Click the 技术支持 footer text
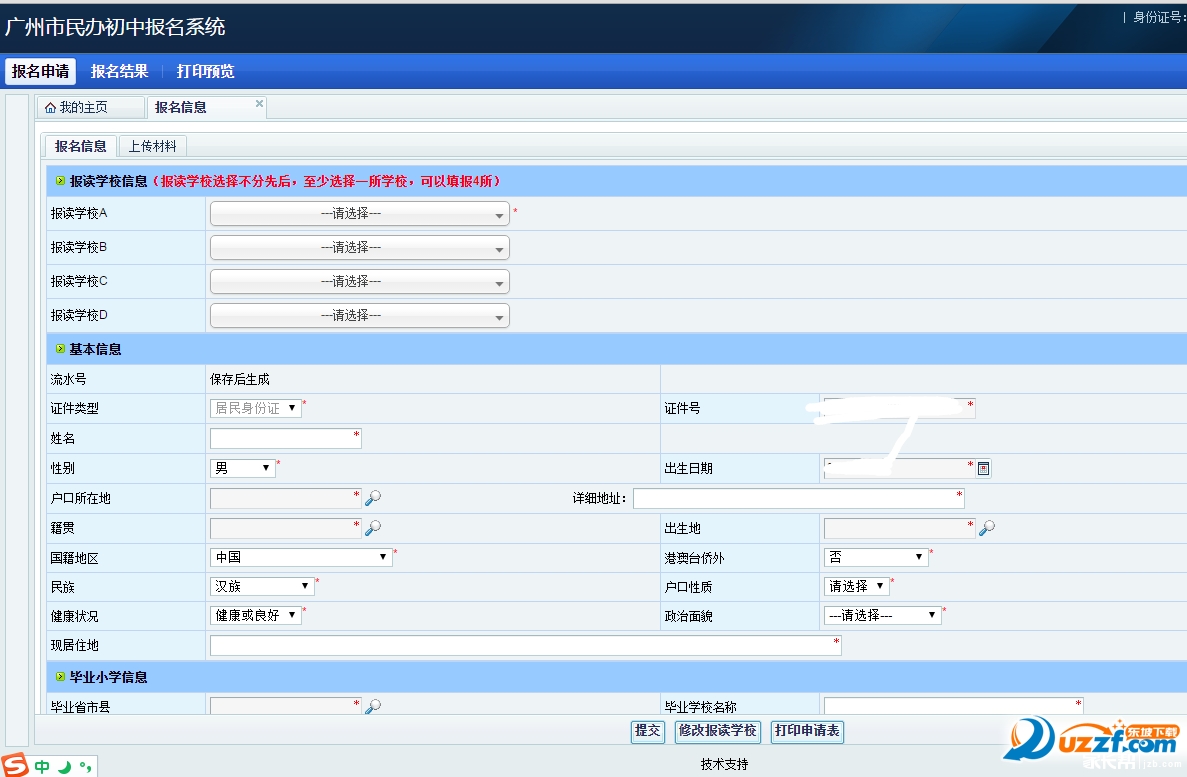The height and width of the screenshot is (777, 1187). pos(724,764)
